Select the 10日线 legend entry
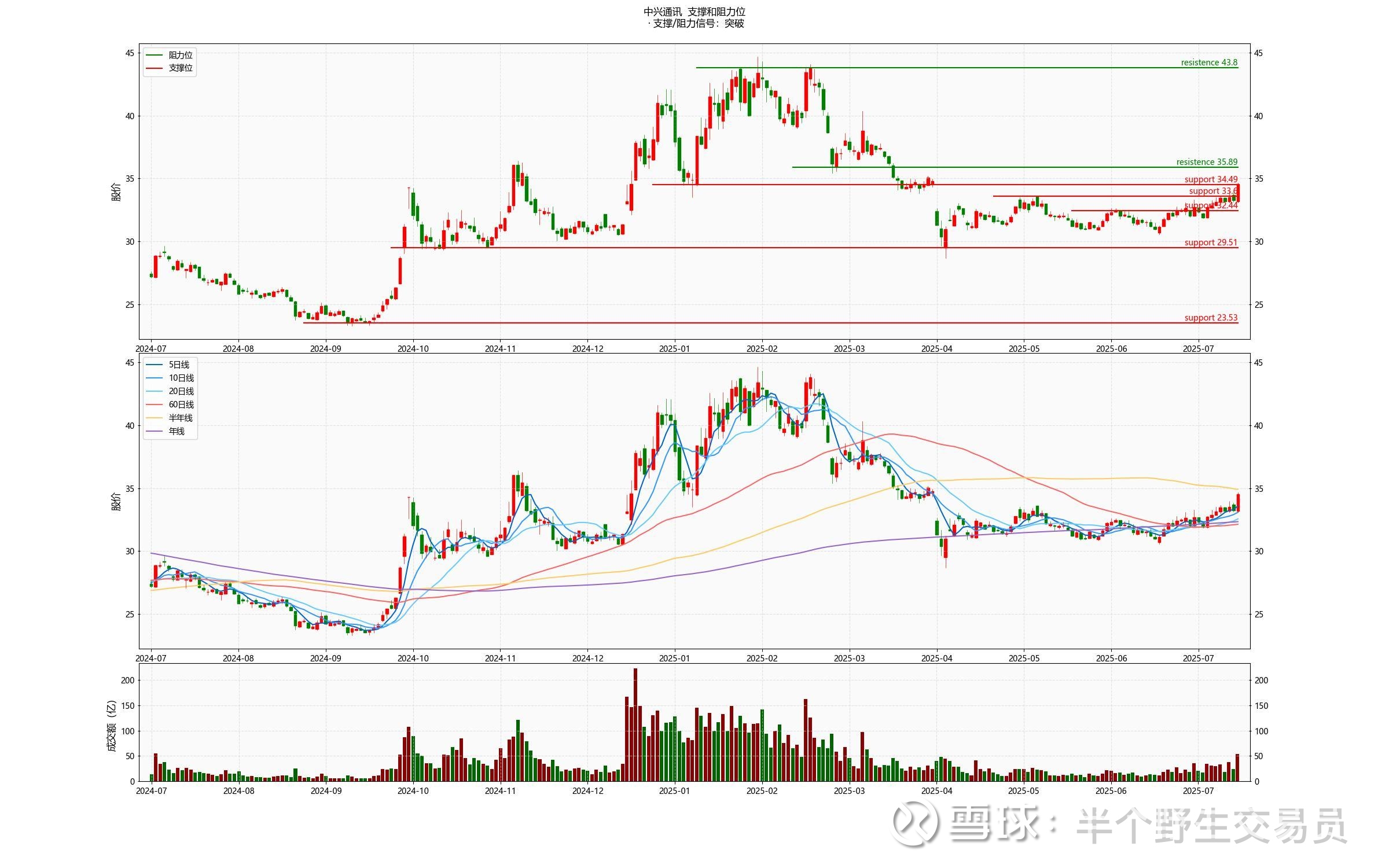The height and width of the screenshot is (868, 1389). point(181,378)
